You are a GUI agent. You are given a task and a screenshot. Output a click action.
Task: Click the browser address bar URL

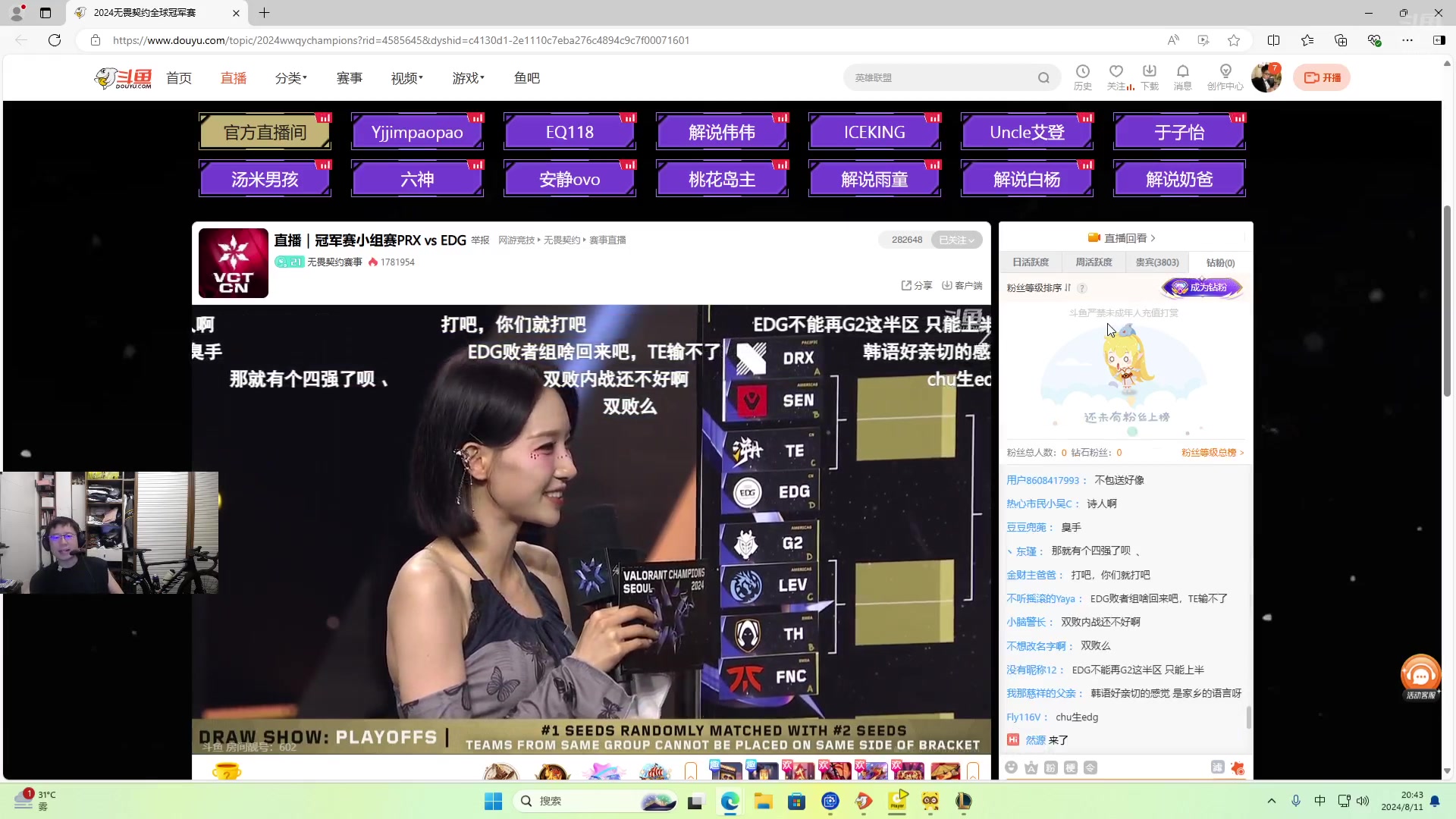pyautogui.click(x=401, y=40)
